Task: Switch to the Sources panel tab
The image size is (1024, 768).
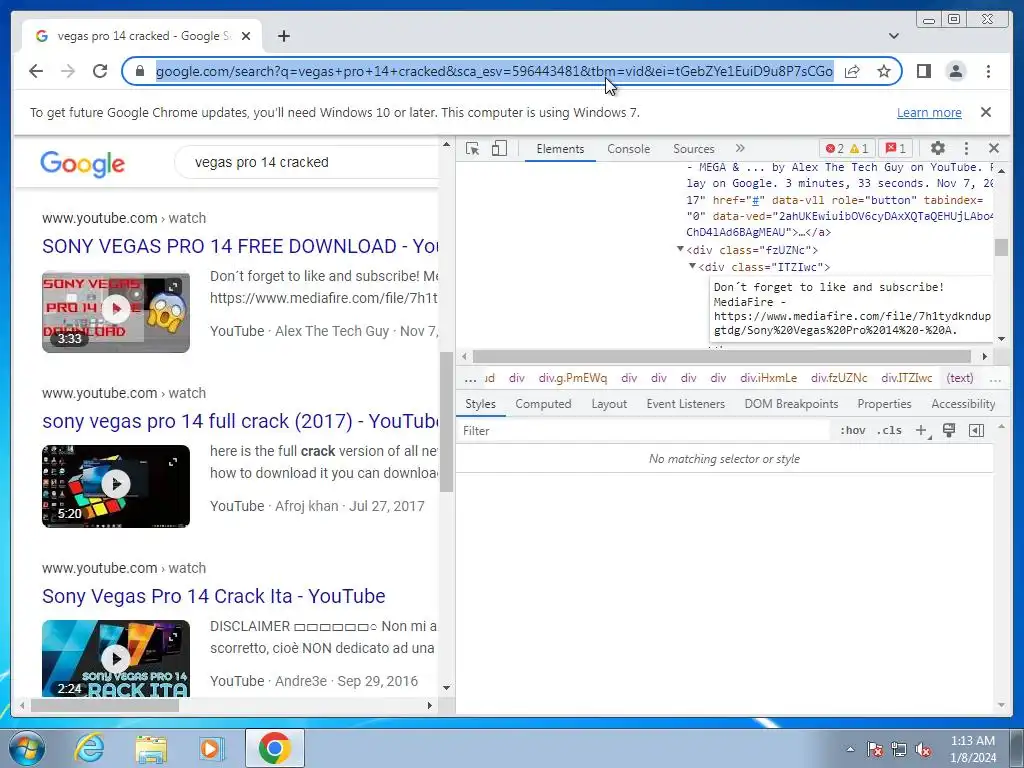Action: [694, 149]
